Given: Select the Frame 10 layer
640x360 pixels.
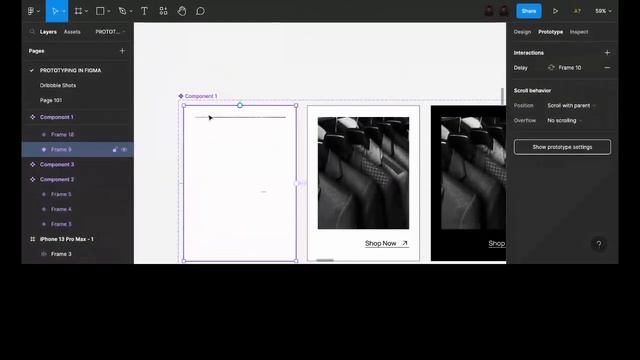Looking at the screenshot, I should pyautogui.click(x=62, y=134).
